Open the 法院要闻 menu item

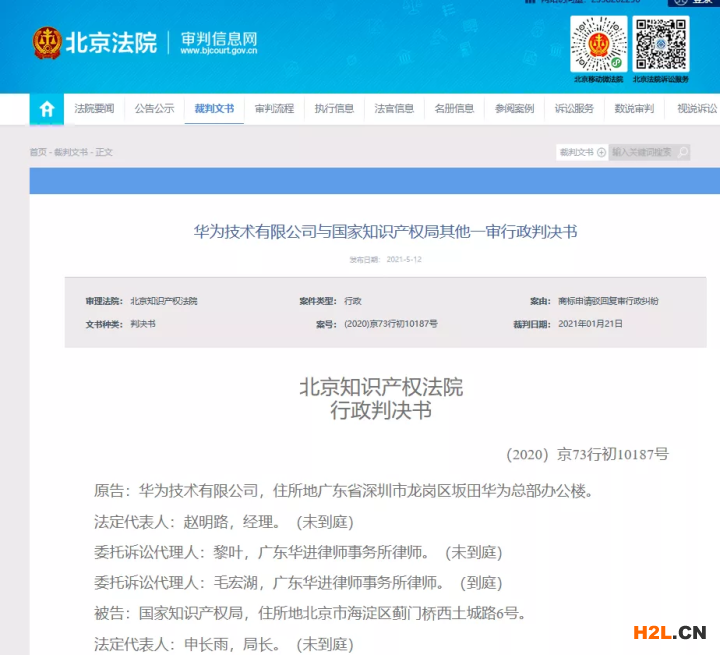pos(94,109)
